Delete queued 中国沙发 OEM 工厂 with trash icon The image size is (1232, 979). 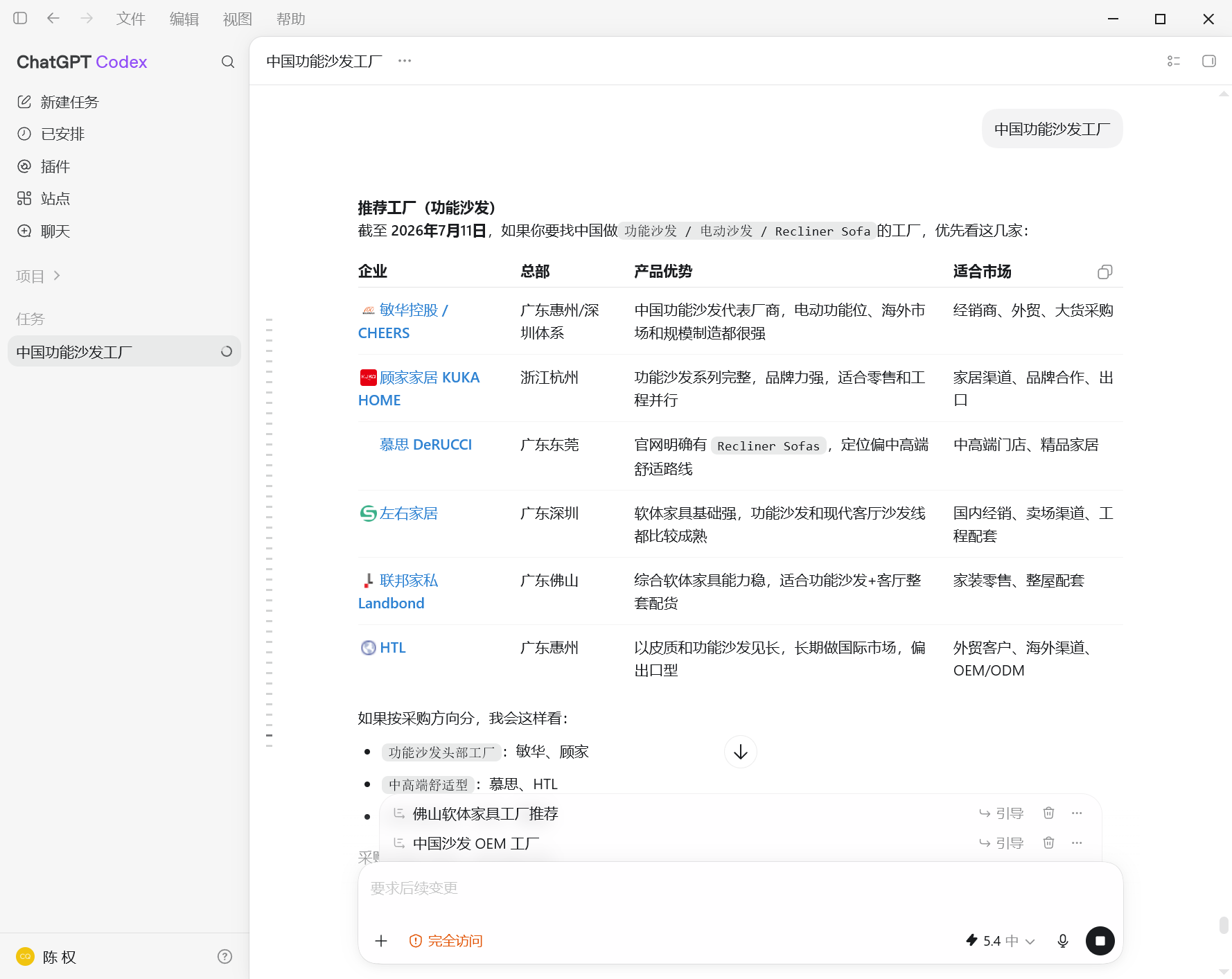1049,843
